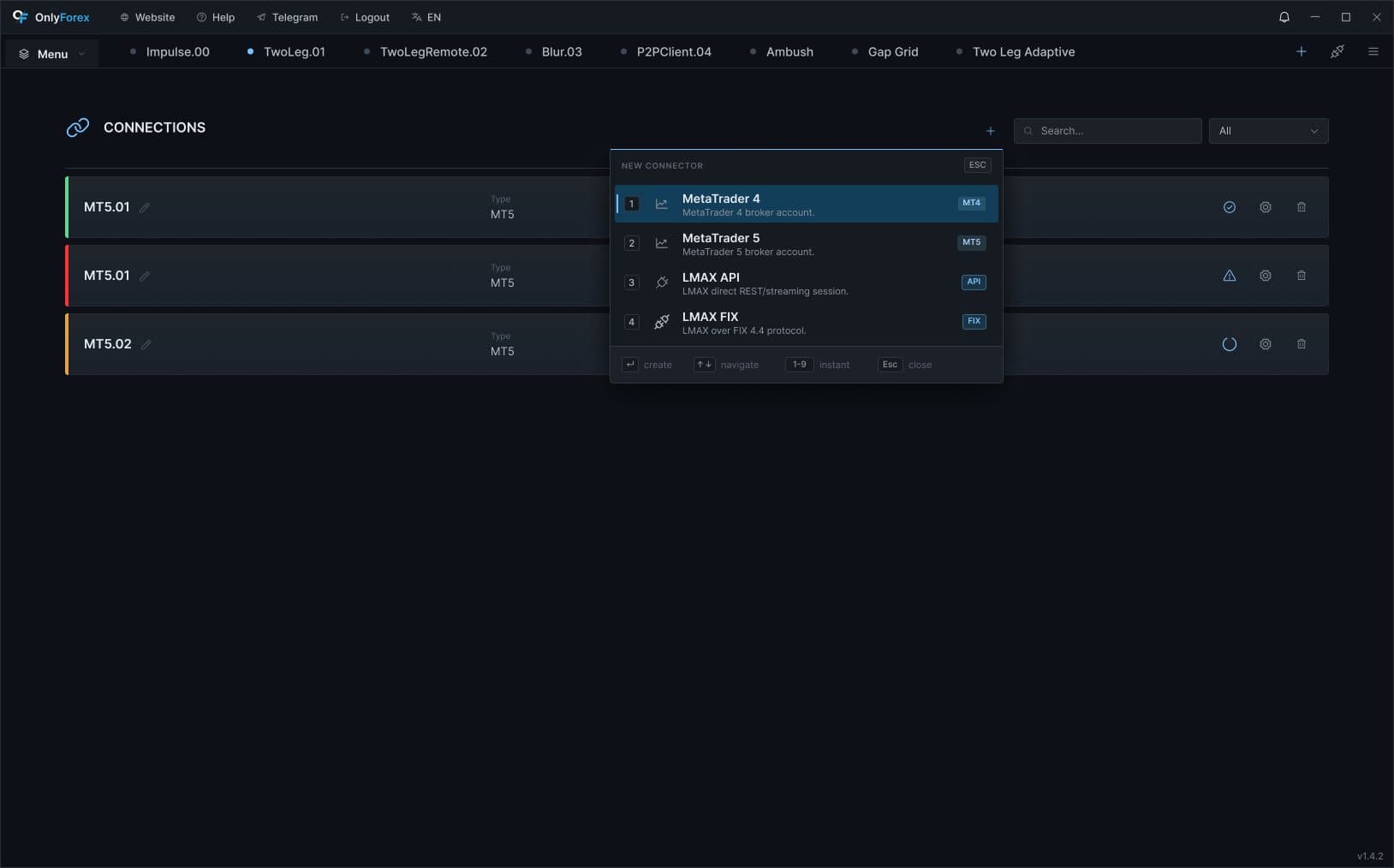Switch to the TwoLegRemote.02 tab
Viewport: 1394px width, 868px height.
426,51
